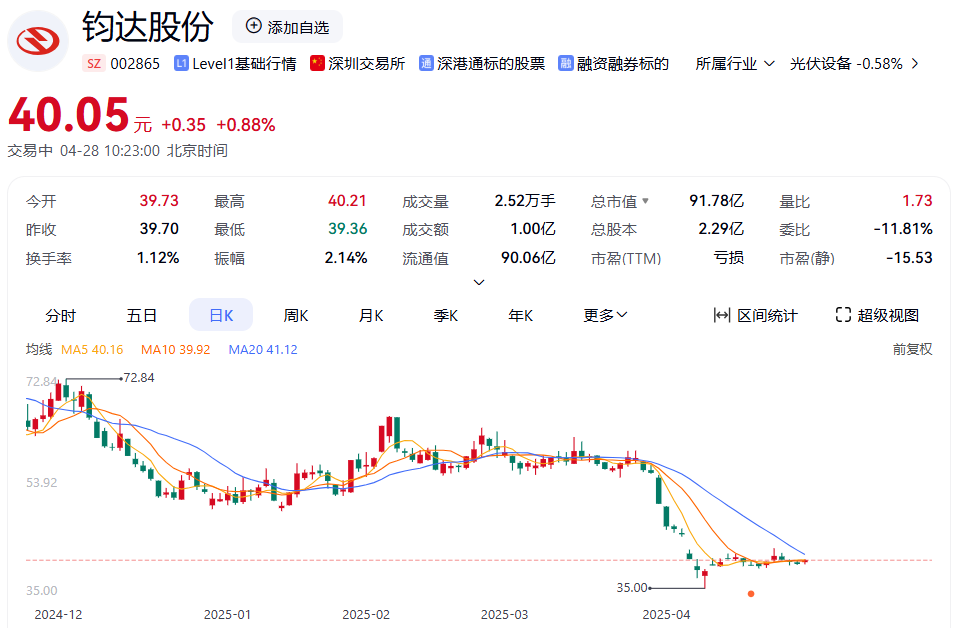The width and height of the screenshot is (961, 628).
Task: Click the 流通值 value 90.06亿
Action: [x=528, y=257]
